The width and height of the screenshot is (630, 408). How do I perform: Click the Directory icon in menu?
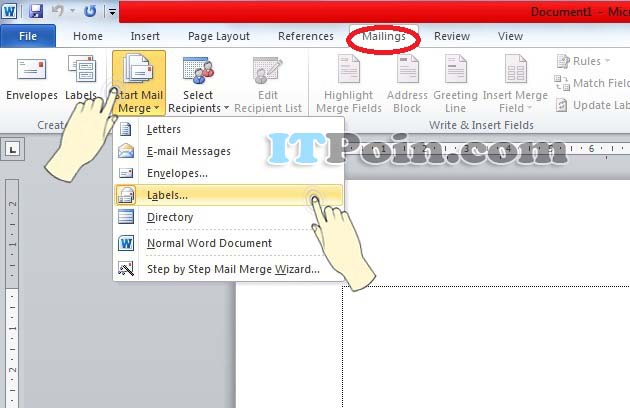(x=126, y=217)
